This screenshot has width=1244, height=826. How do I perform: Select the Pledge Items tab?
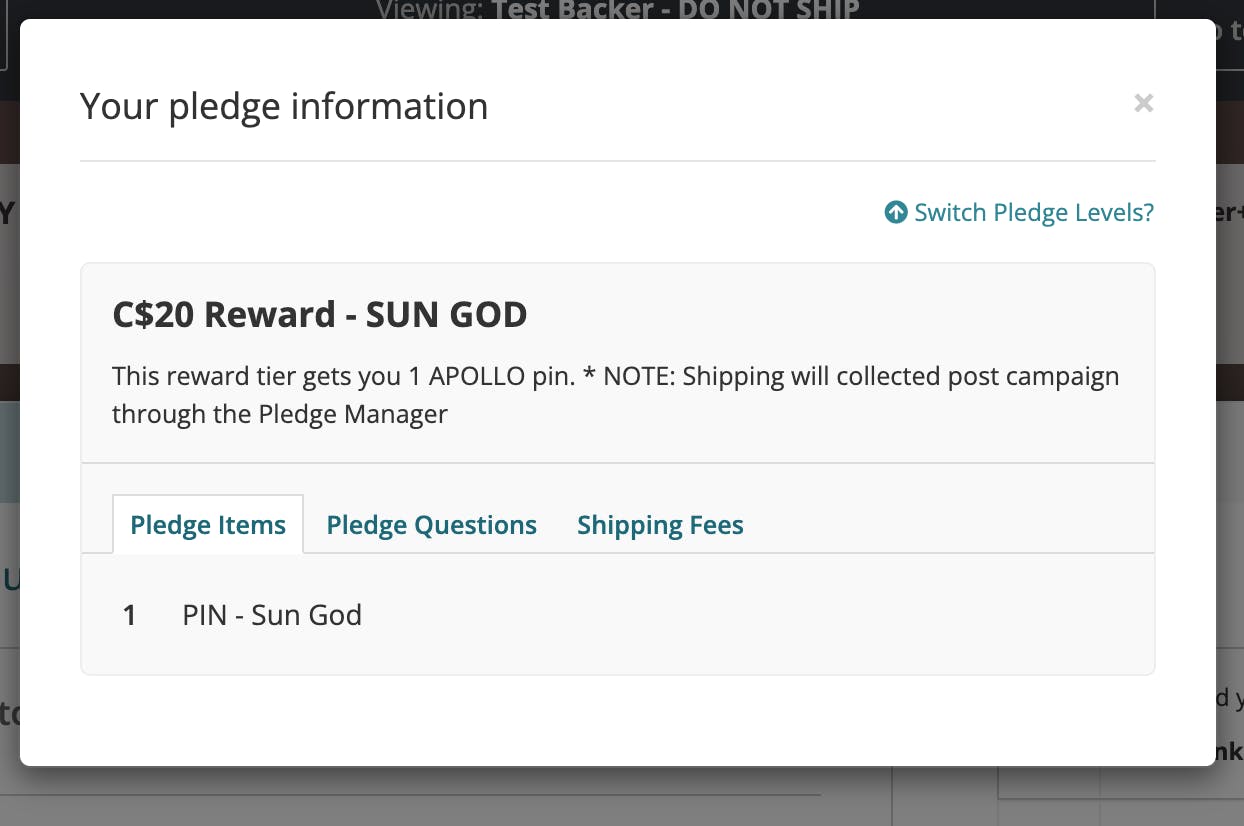208,525
